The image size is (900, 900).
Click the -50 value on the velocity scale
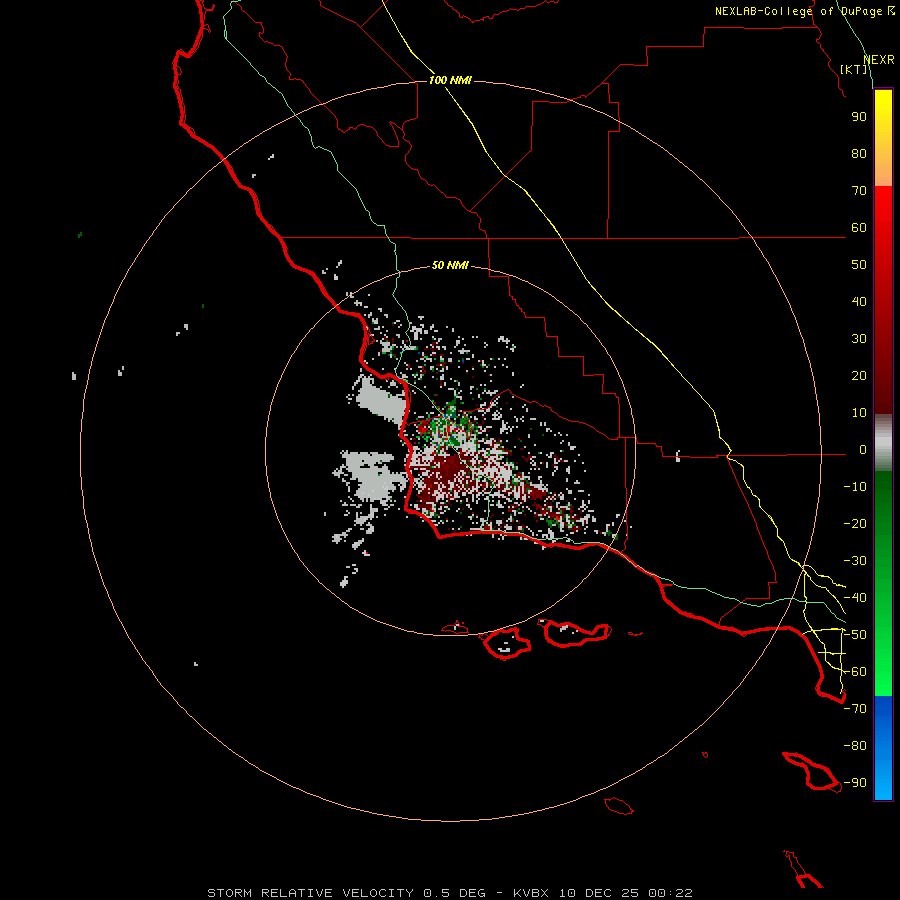(855, 635)
